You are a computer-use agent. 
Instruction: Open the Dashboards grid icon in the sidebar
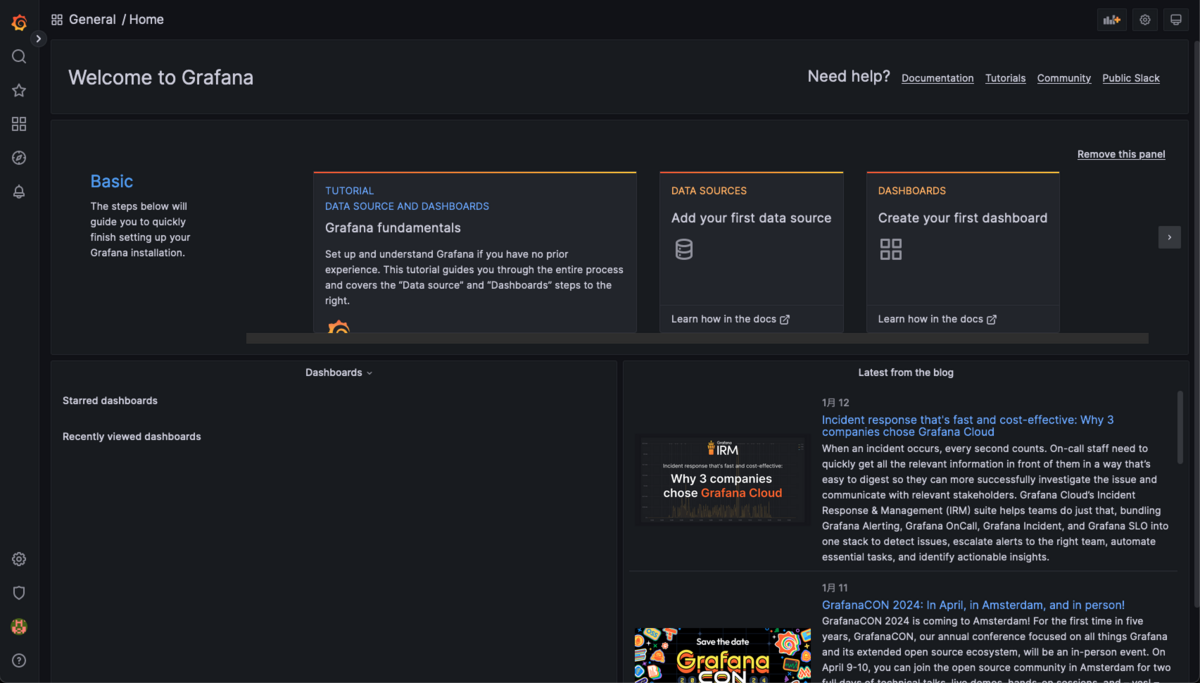click(x=19, y=124)
